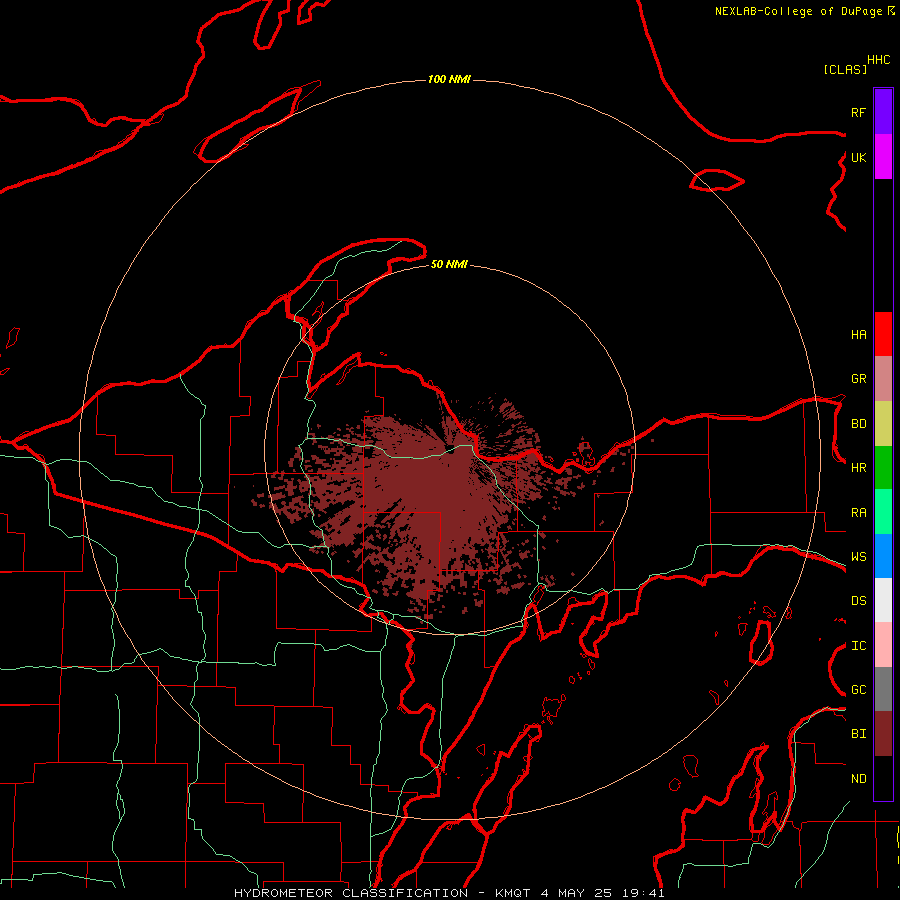900x900 pixels.
Task: Click the BD legend label
Action: pyautogui.click(x=858, y=424)
